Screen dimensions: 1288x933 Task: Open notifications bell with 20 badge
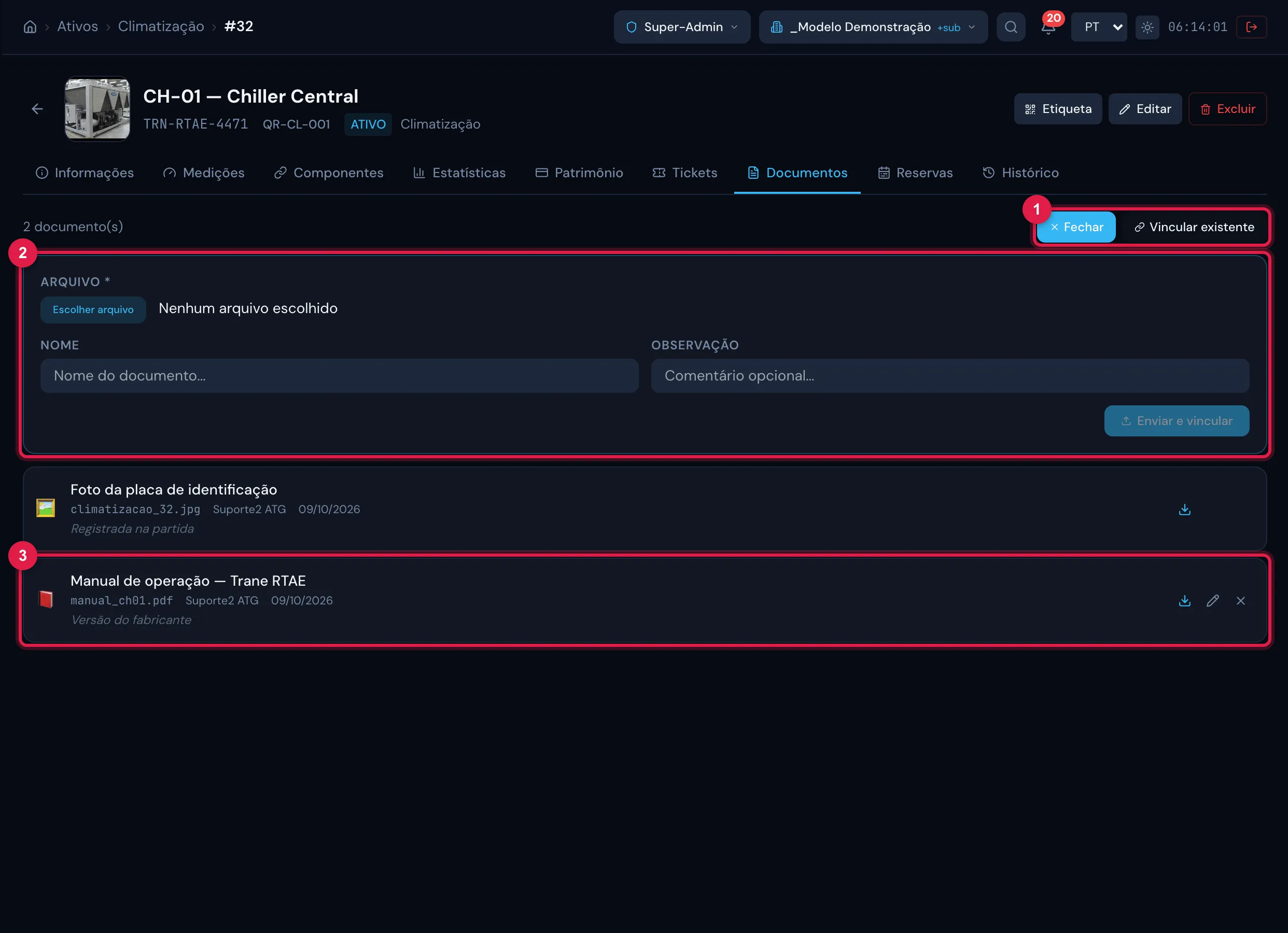(x=1048, y=26)
